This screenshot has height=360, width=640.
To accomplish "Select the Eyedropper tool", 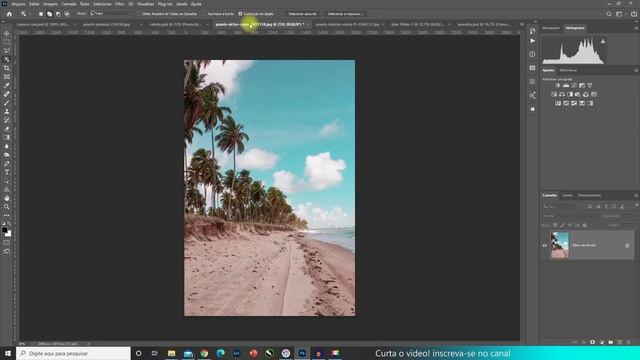I will tap(7, 85).
